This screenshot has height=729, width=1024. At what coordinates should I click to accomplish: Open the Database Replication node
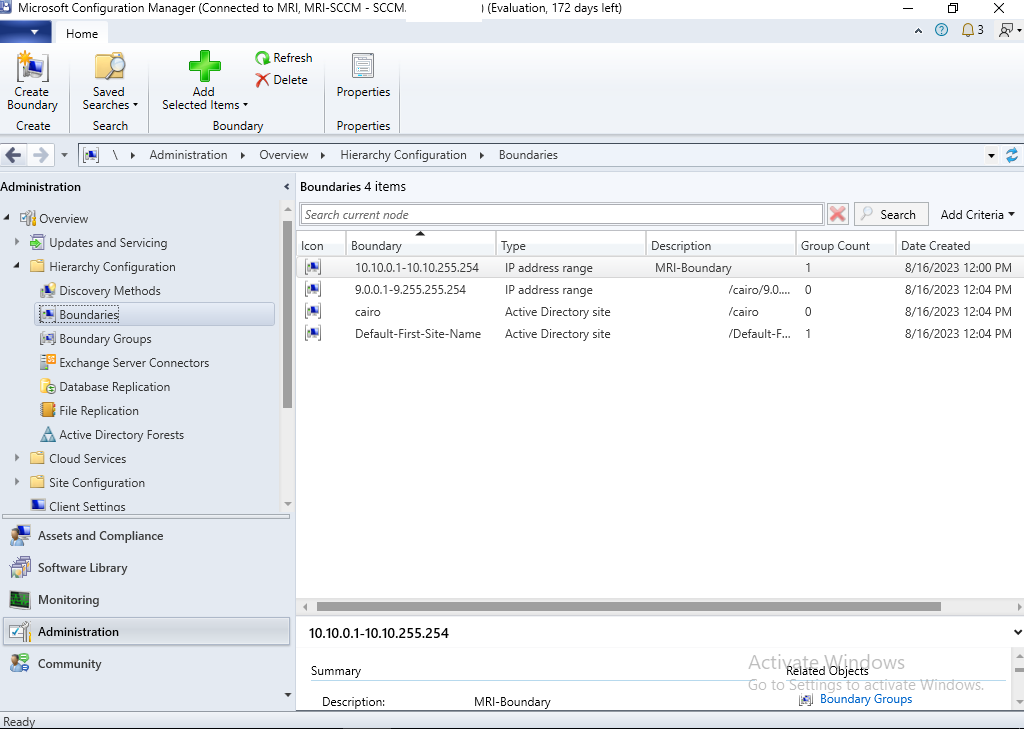pos(114,387)
